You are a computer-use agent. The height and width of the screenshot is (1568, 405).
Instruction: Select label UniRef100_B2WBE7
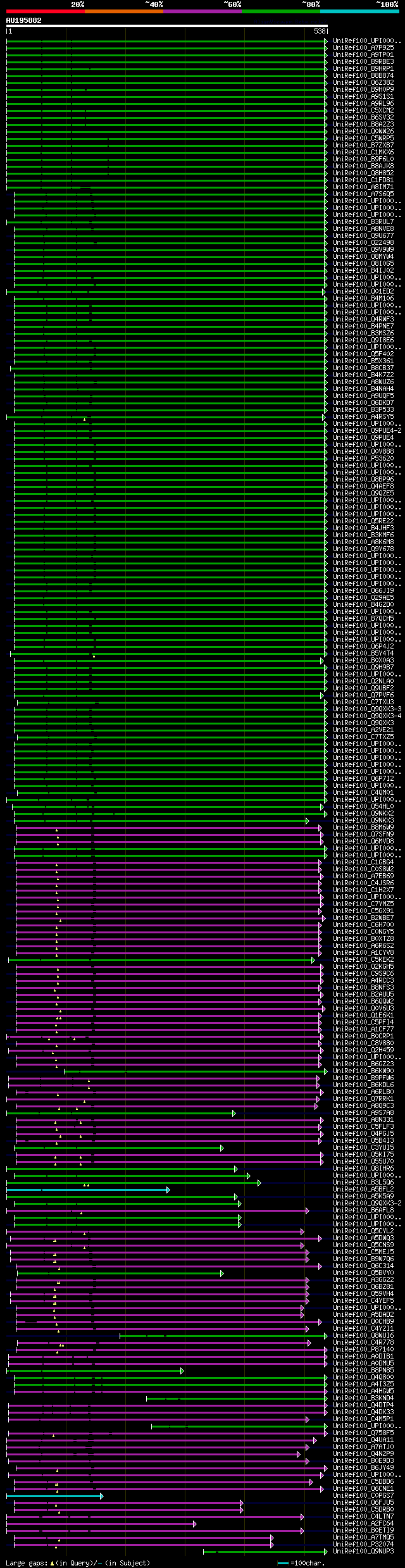363,918
